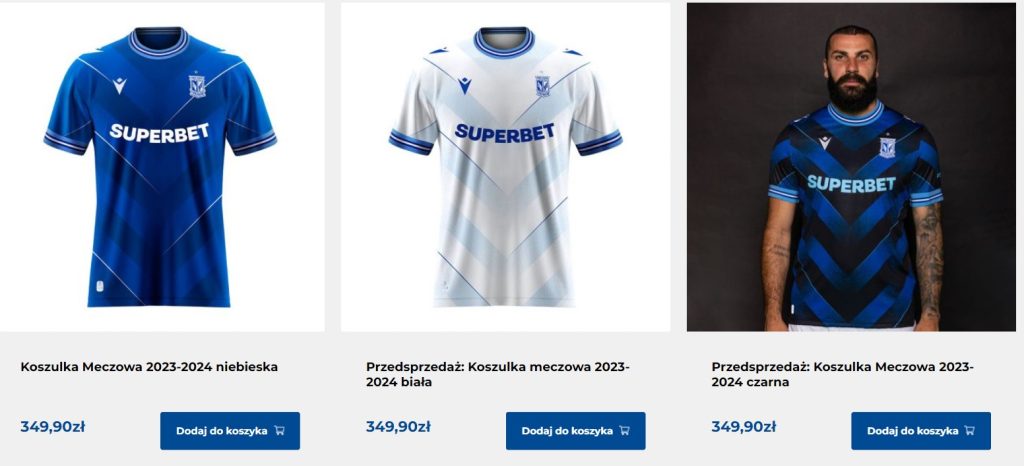Click cart icon on black jersey button
Image resolution: width=1024 pixels, height=466 pixels.
(970, 431)
